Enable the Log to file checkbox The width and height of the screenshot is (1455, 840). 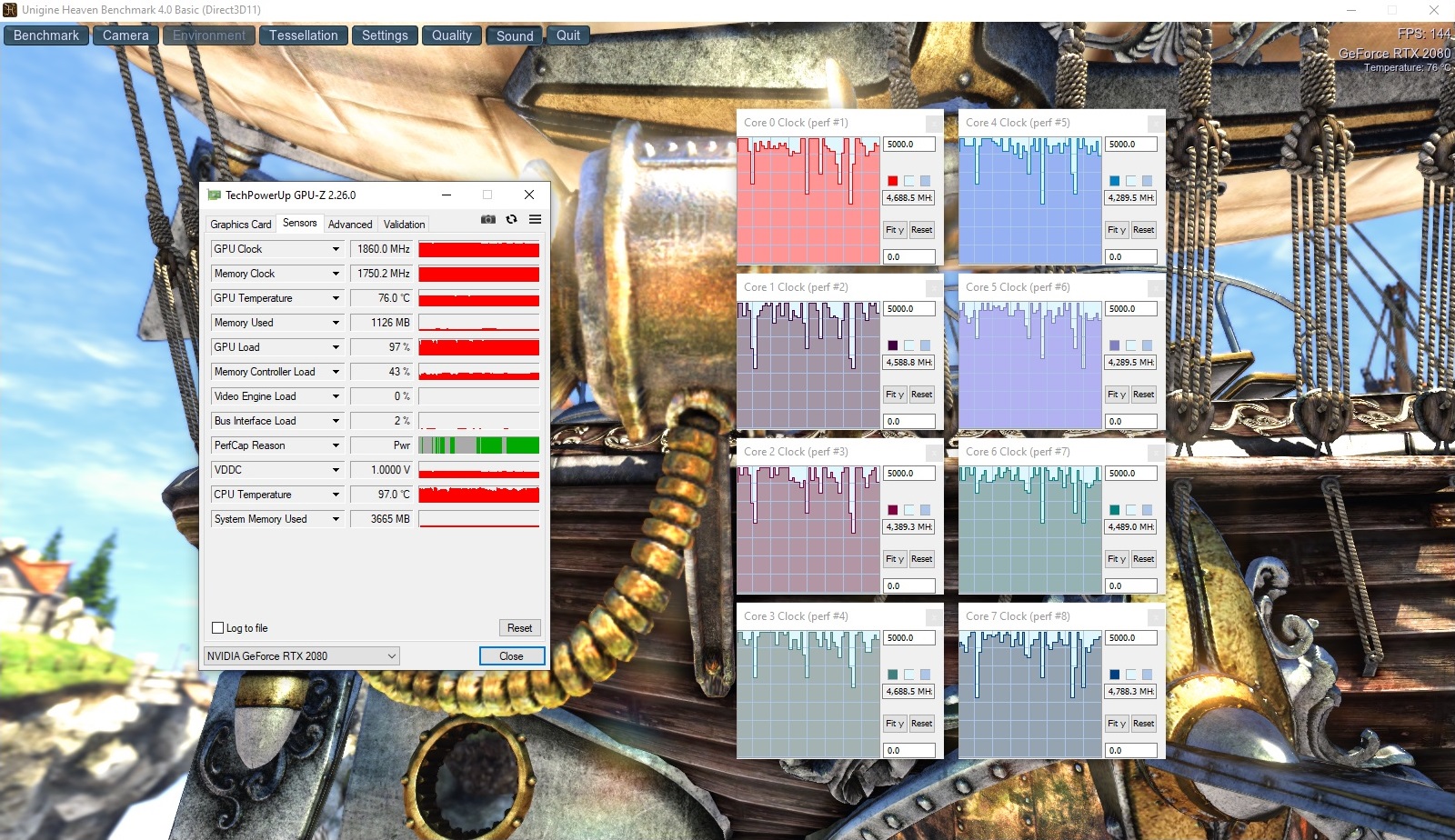[217, 628]
